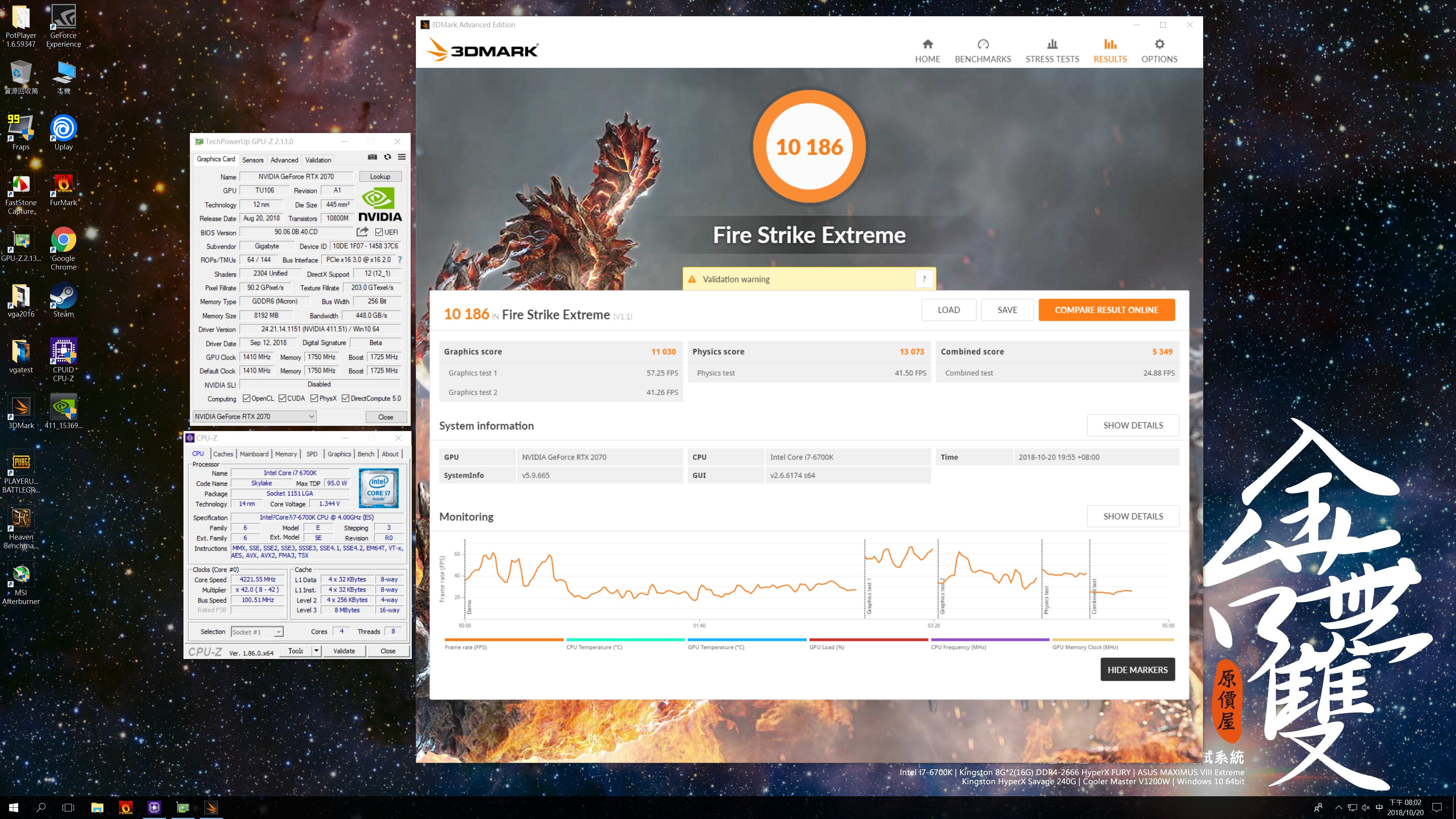The image size is (1456, 819).
Task: Launch PLAYERUNKNOWN'S BATTLEGROUNDS desktop icon
Action: click(21, 471)
